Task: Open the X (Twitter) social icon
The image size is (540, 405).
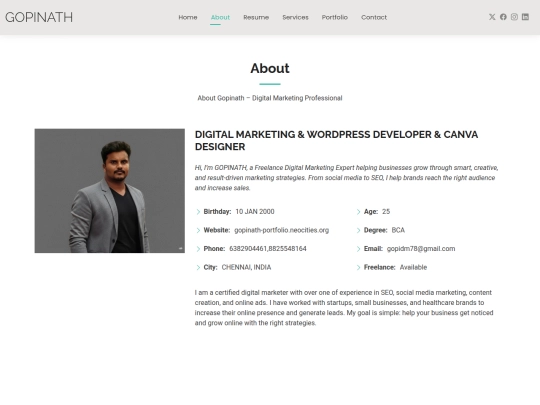Action: tap(492, 17)
